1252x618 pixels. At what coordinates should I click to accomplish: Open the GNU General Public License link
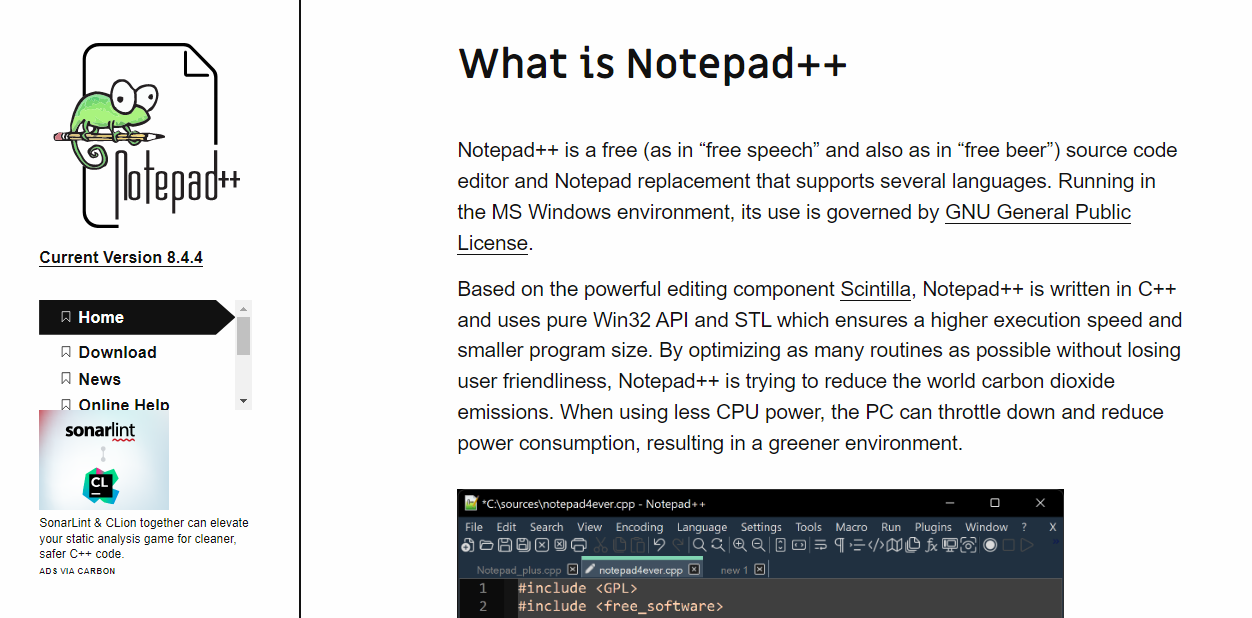coord(1037,211)
